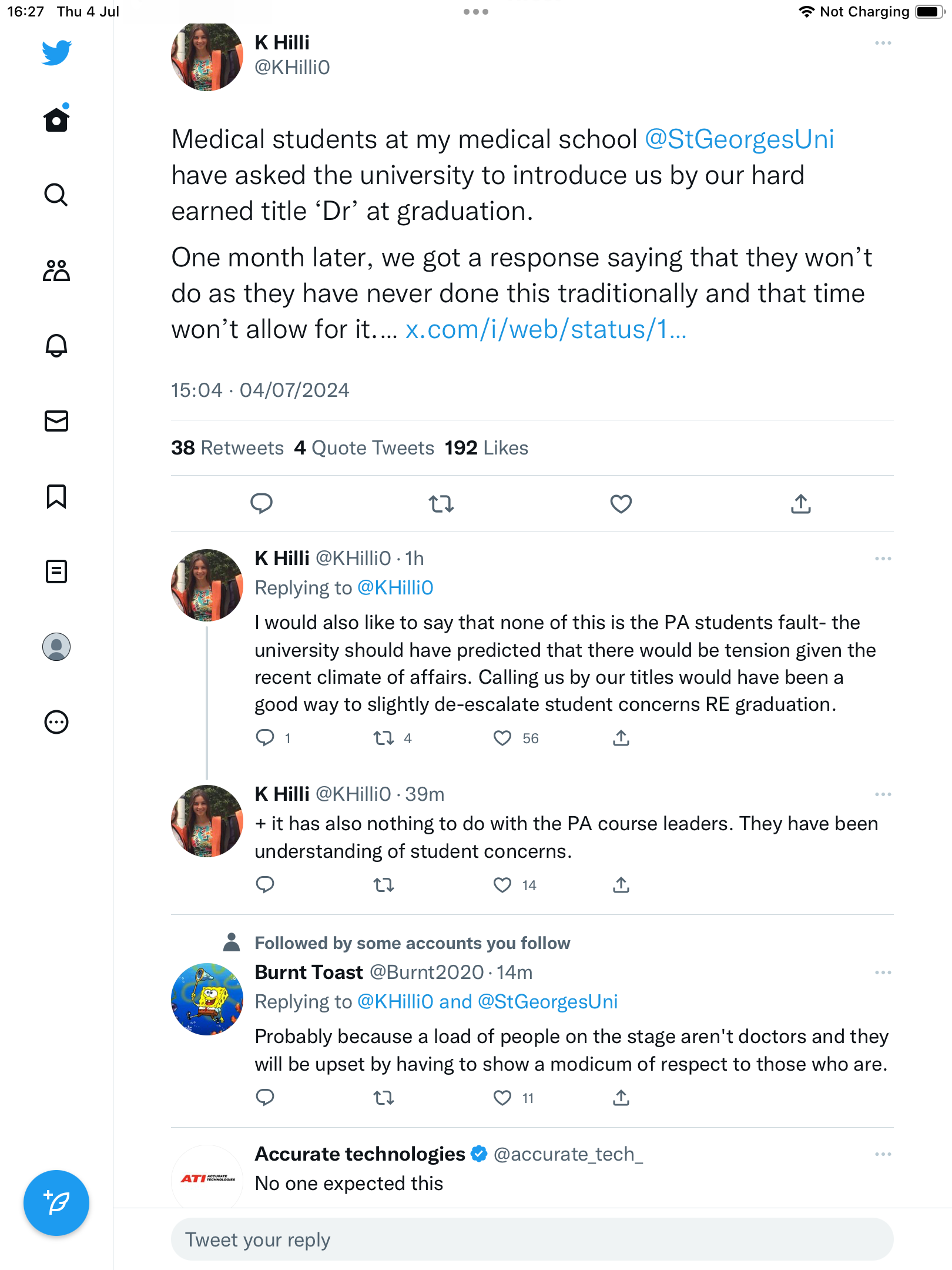Image resolution: width=952 pixels, height=1270 pixels.
Task: Open more options on Burnt Toast reply
Action: pos(883,972)
